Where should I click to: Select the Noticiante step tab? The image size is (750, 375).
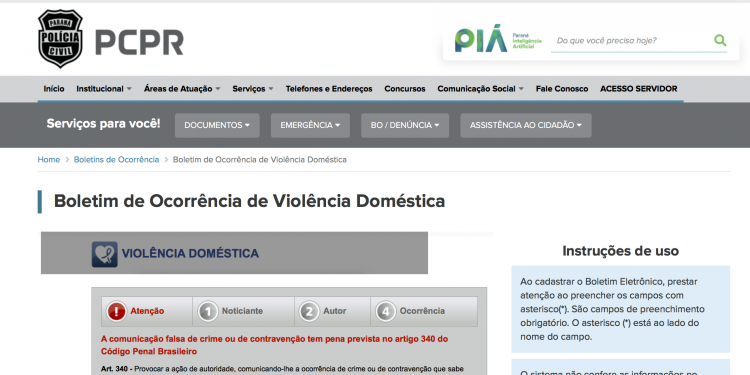[x=243, y=311]
